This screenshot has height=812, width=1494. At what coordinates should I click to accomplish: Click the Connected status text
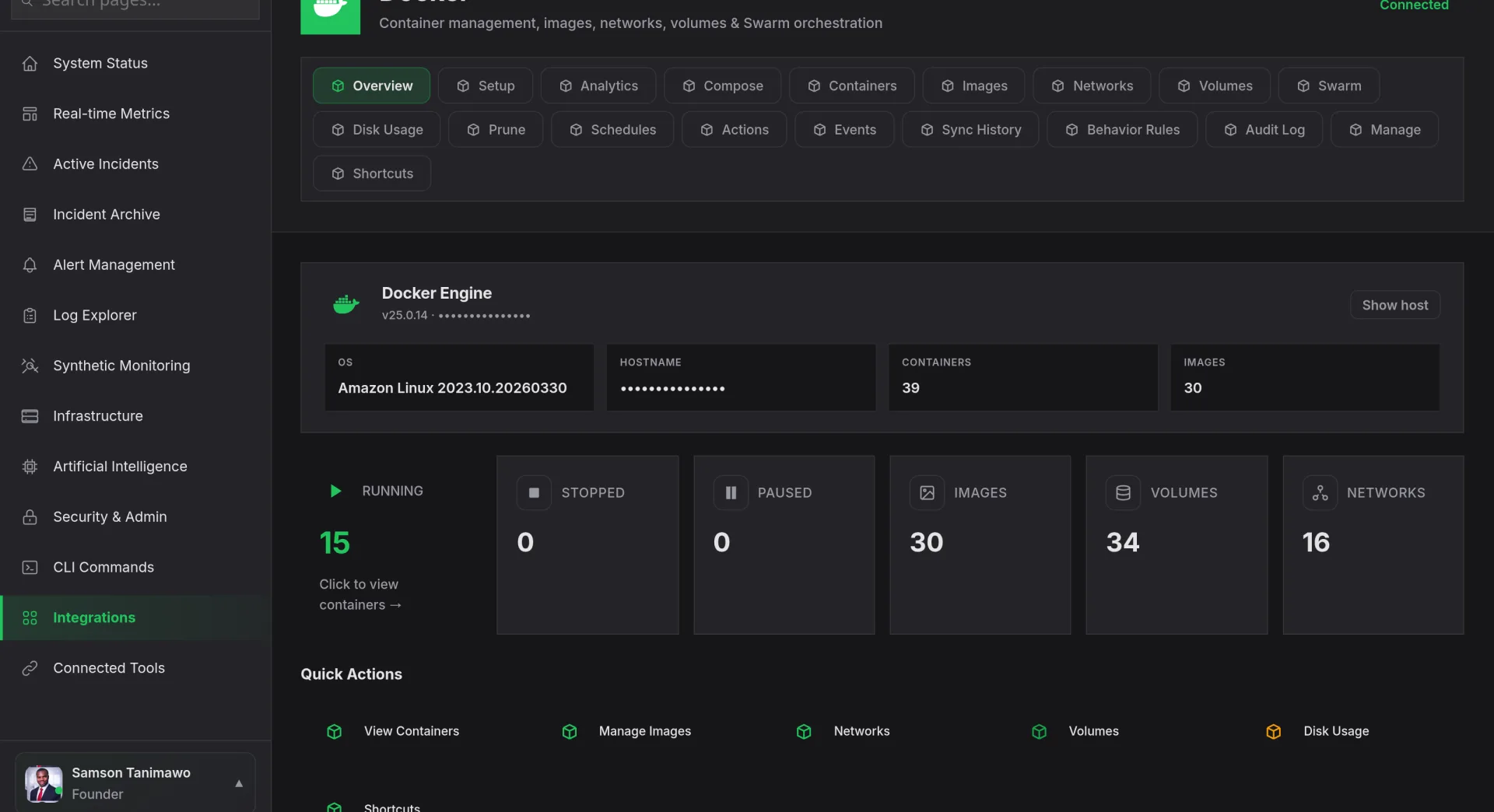[1414, 5]
